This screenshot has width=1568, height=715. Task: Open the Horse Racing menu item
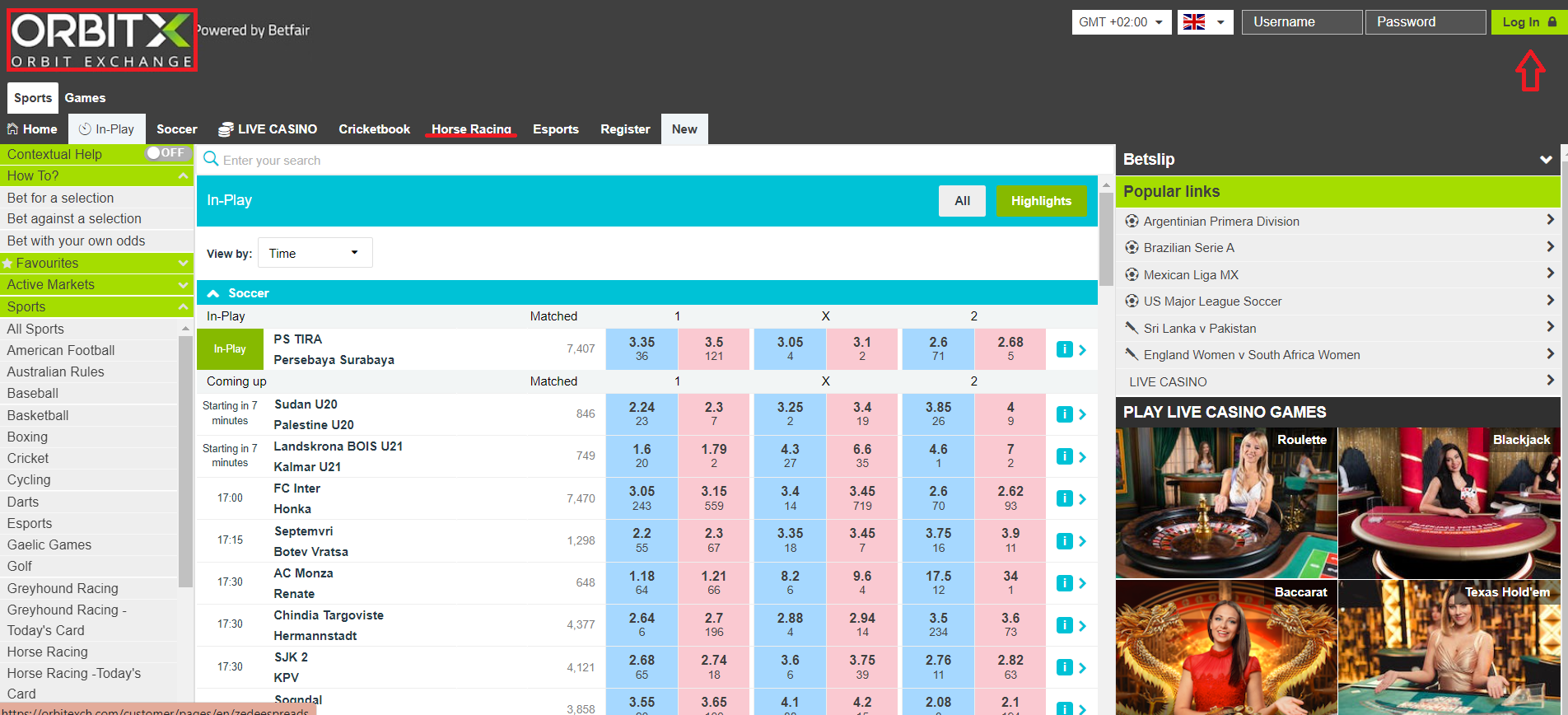point(471,129)
